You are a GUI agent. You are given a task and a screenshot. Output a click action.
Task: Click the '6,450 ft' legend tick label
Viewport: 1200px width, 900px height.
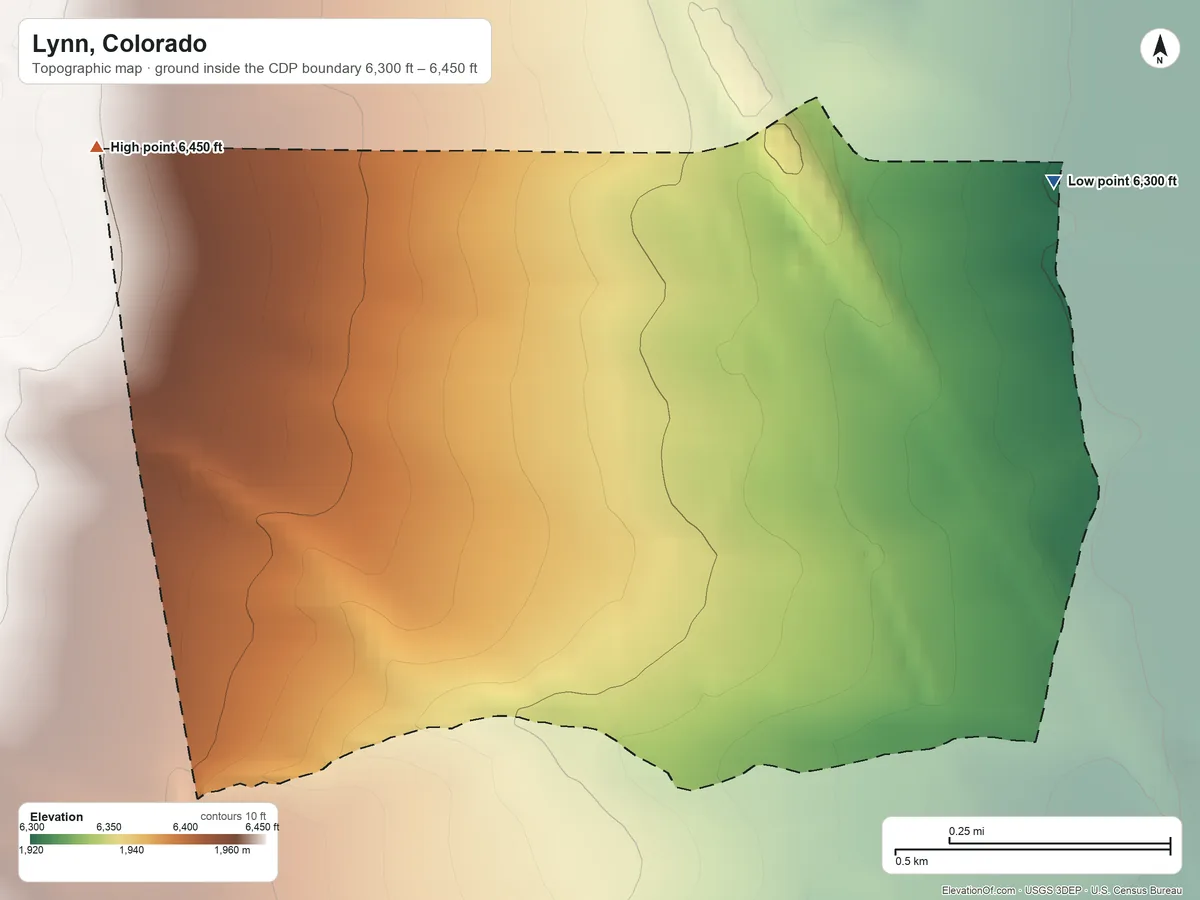coord(262,828)
